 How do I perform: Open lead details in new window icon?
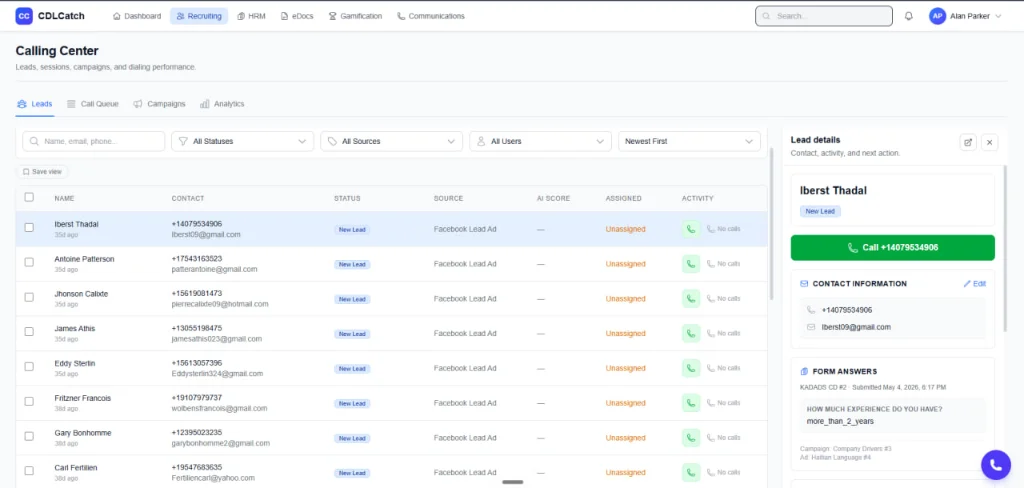pyautogui.click(x=968, y=142)
